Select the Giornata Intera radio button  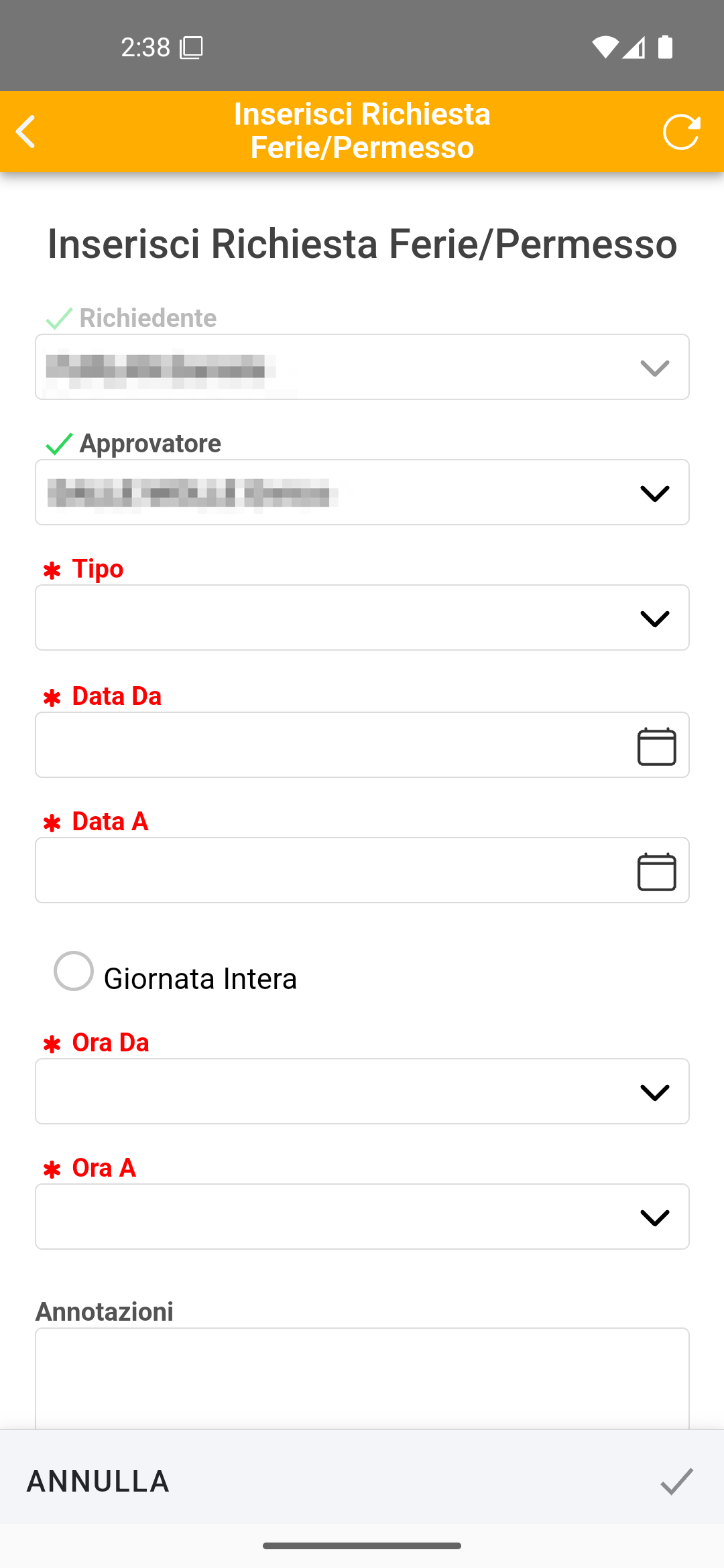pos(74,971)
